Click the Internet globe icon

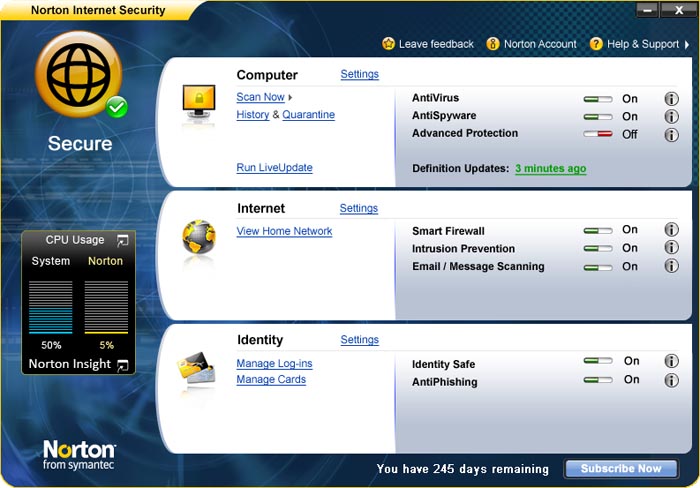tap(198, 238)
